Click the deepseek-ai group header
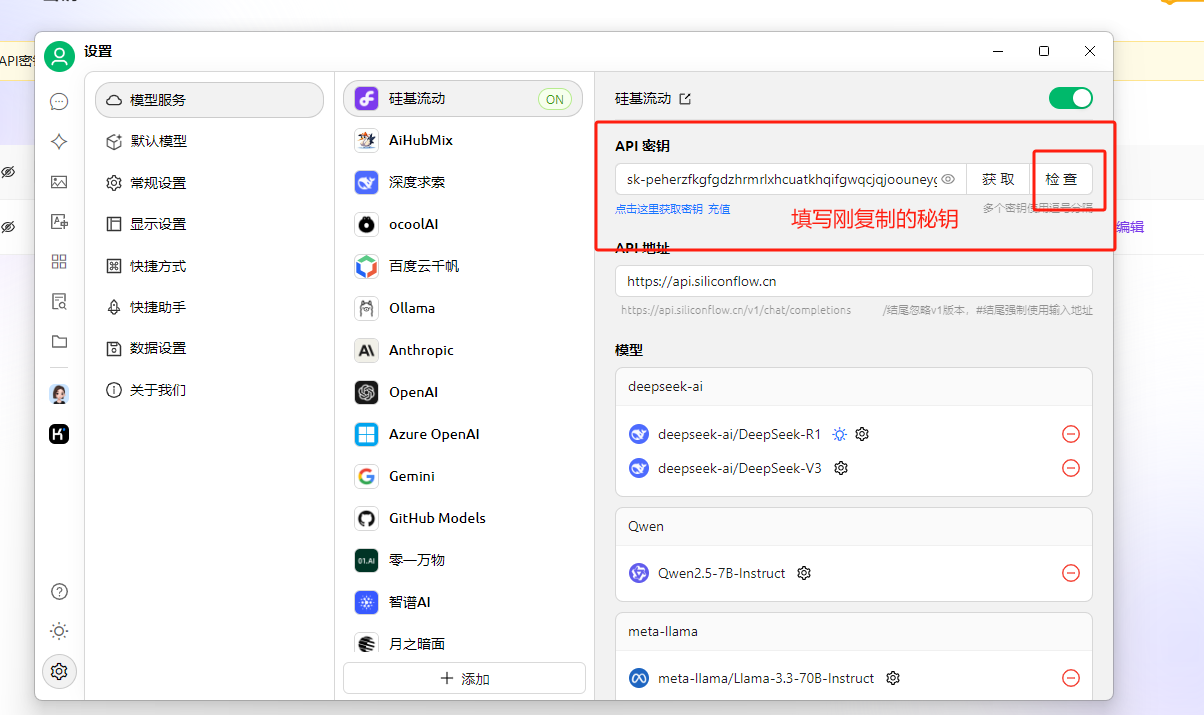This screenshot has height=715, width=1204. pyautogui.click(x=854, y=386)
